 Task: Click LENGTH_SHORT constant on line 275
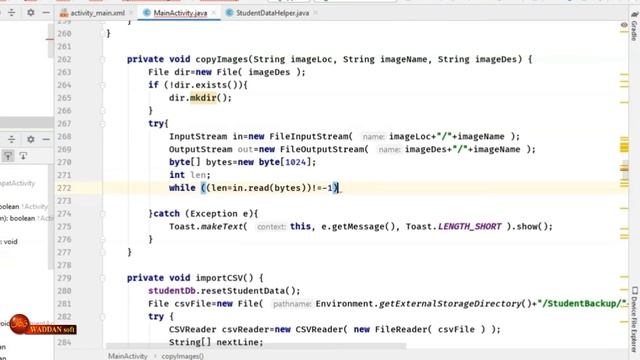click(469, 227)
